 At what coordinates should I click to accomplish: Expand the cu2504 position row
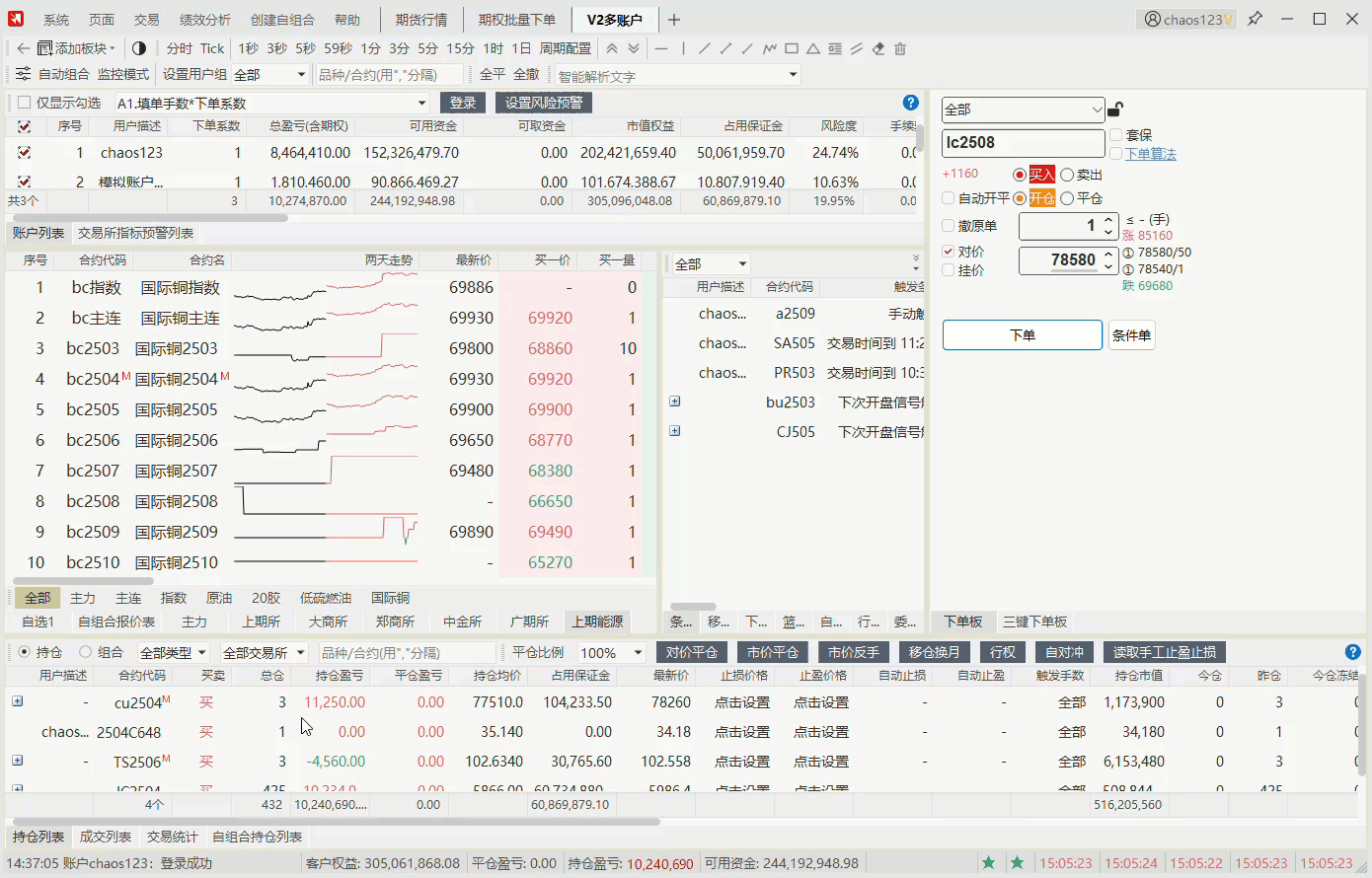18,701
